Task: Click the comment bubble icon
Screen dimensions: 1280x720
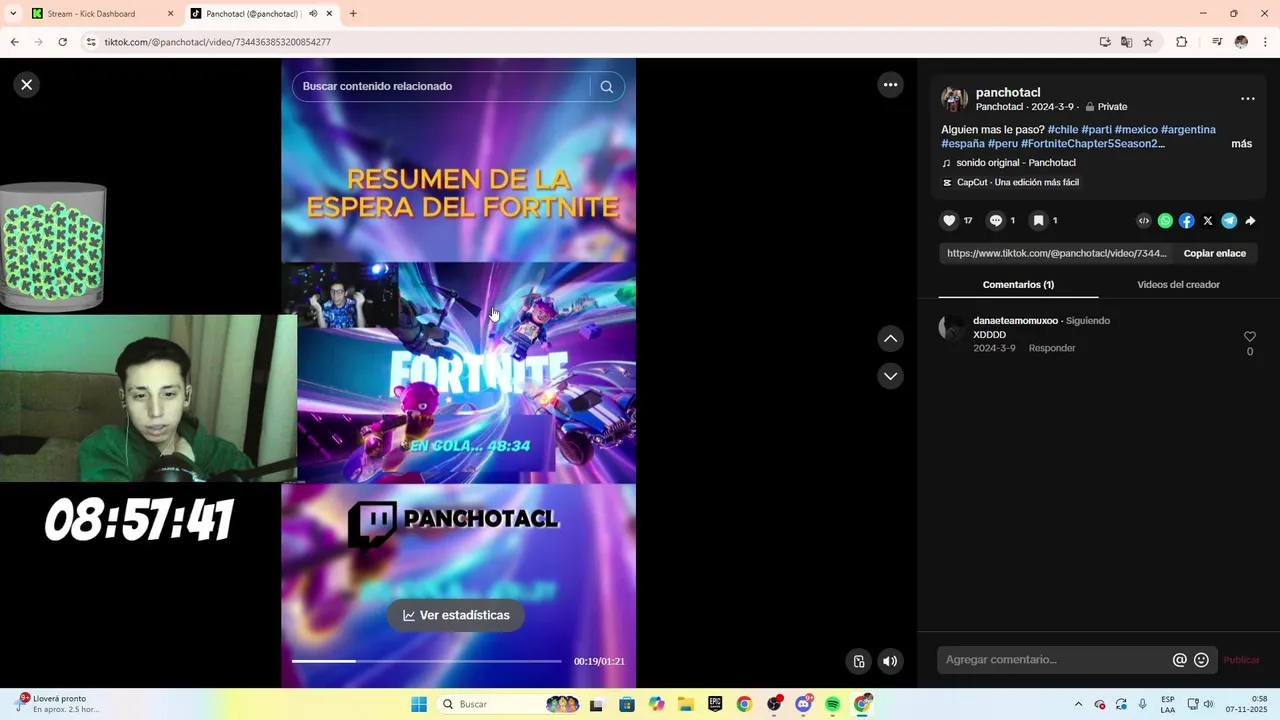Action: click(996, 221)
